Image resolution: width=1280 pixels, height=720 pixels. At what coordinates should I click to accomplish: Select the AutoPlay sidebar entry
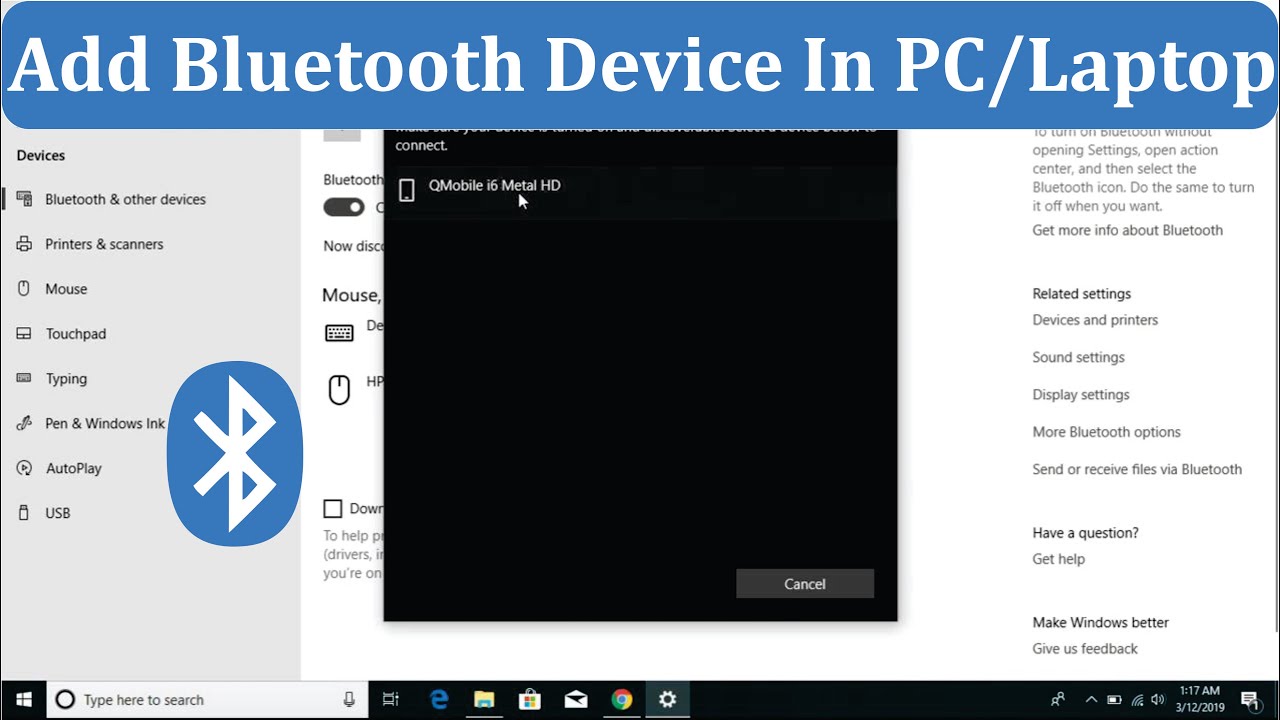74,468
